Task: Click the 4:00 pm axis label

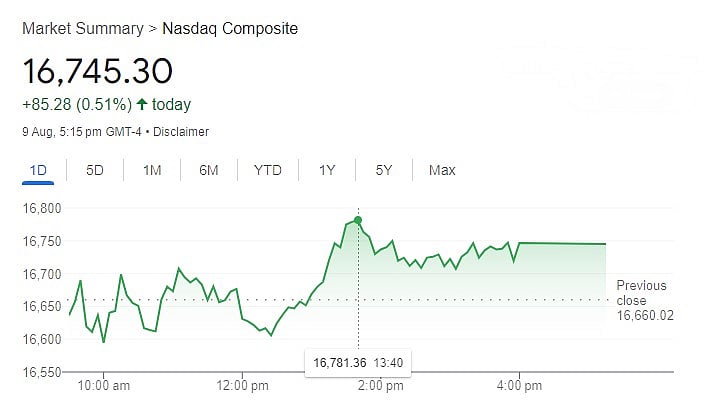Action: click(519, 385)
